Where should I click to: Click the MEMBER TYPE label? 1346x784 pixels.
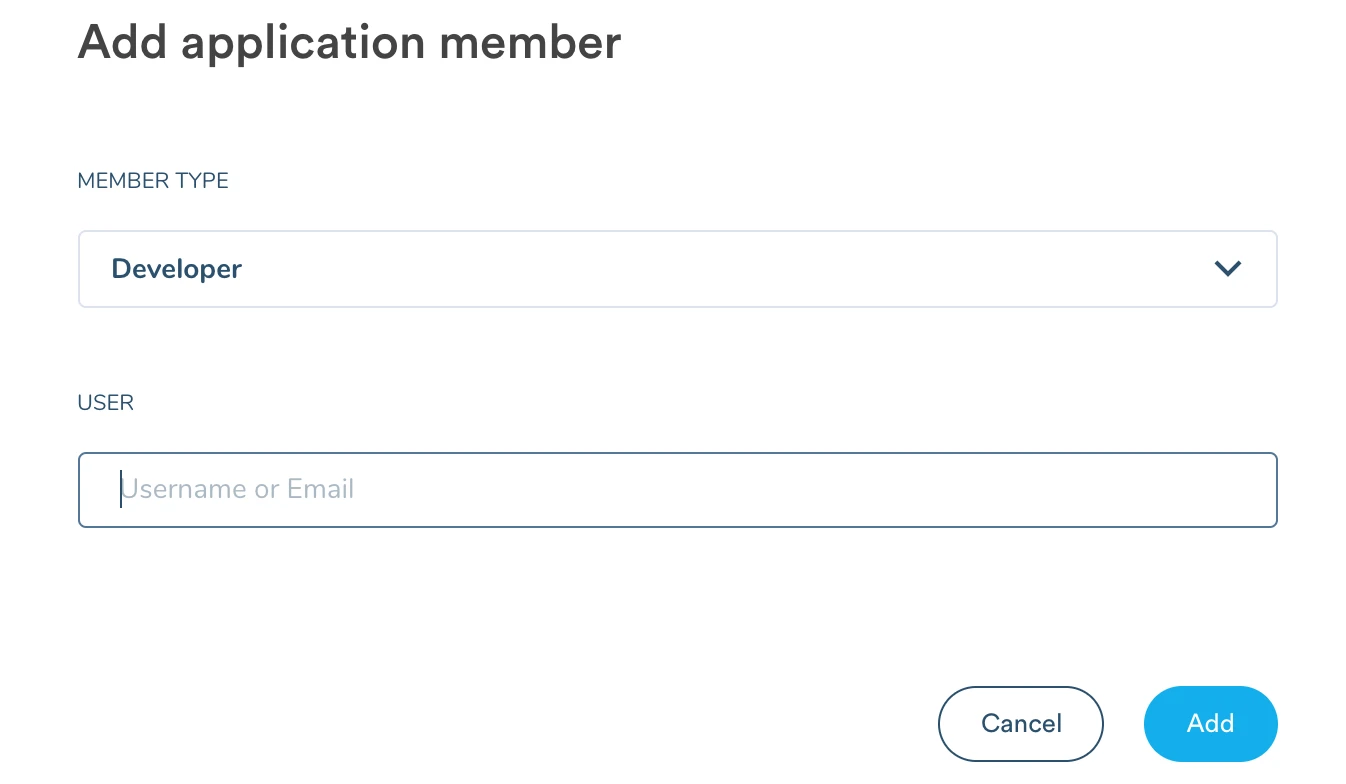[152, 180]
